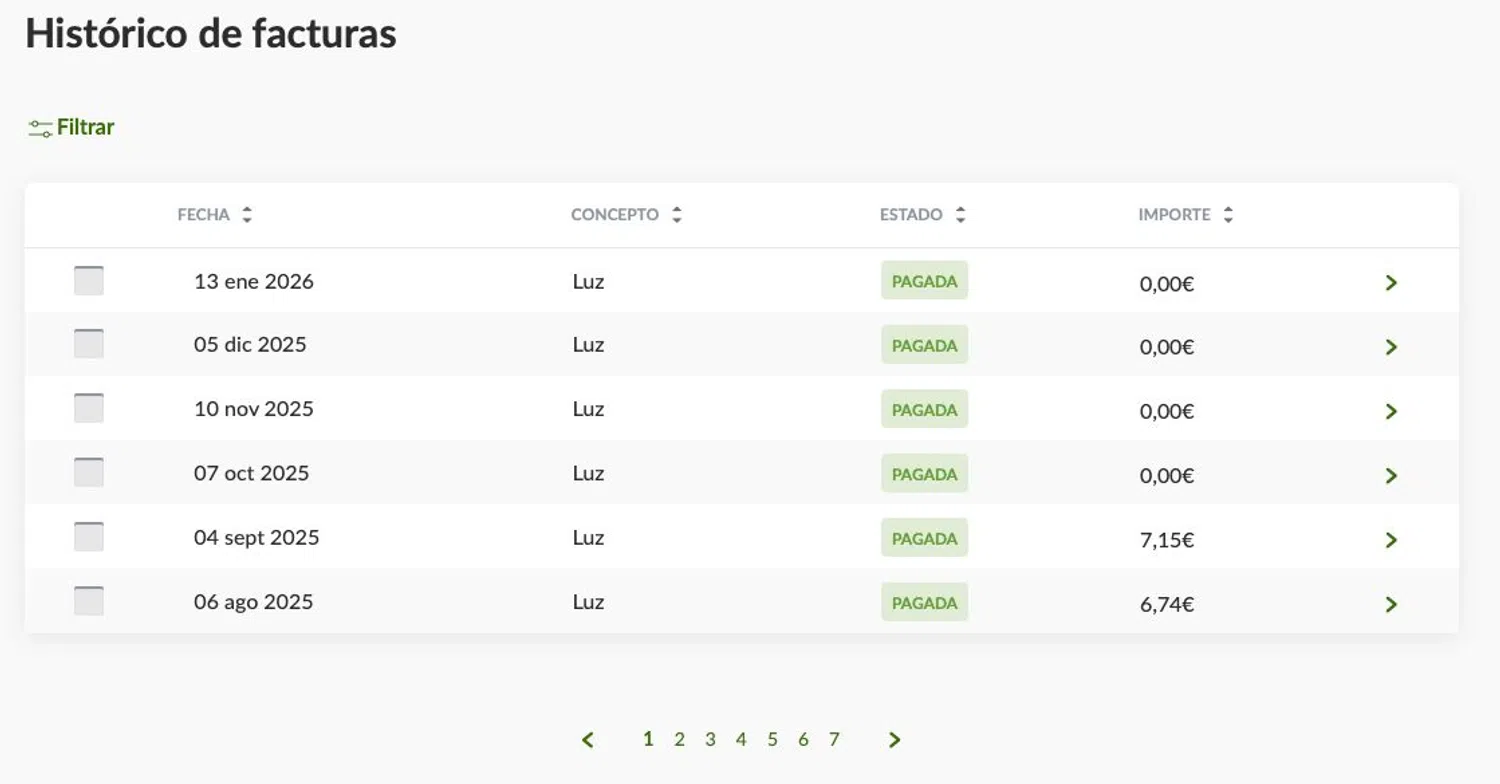The image size is (1500, 784).
Task: Expand the 06 ago 2025 invoice row arrow
Action: click(1391, 604)
